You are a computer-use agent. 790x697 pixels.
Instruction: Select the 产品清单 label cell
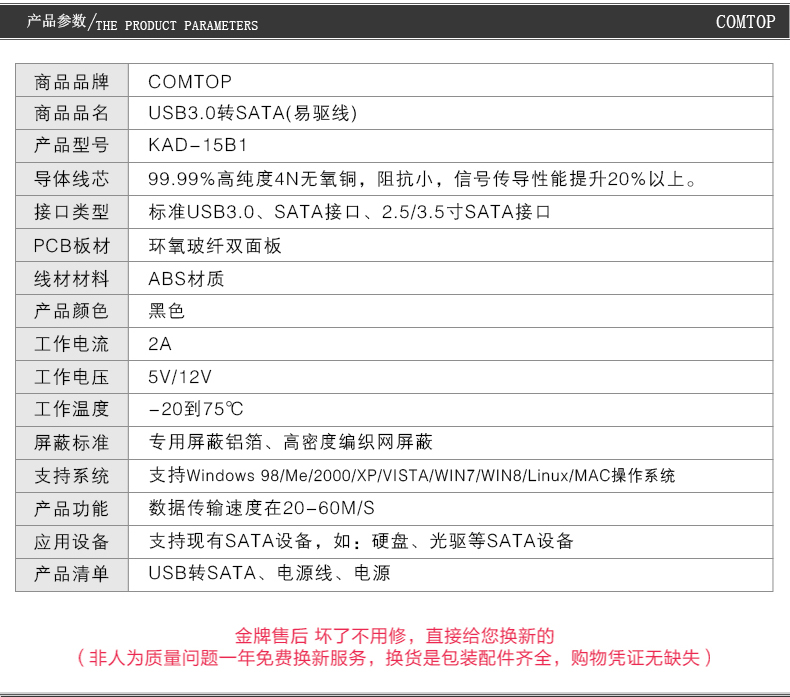click(72, 575)
